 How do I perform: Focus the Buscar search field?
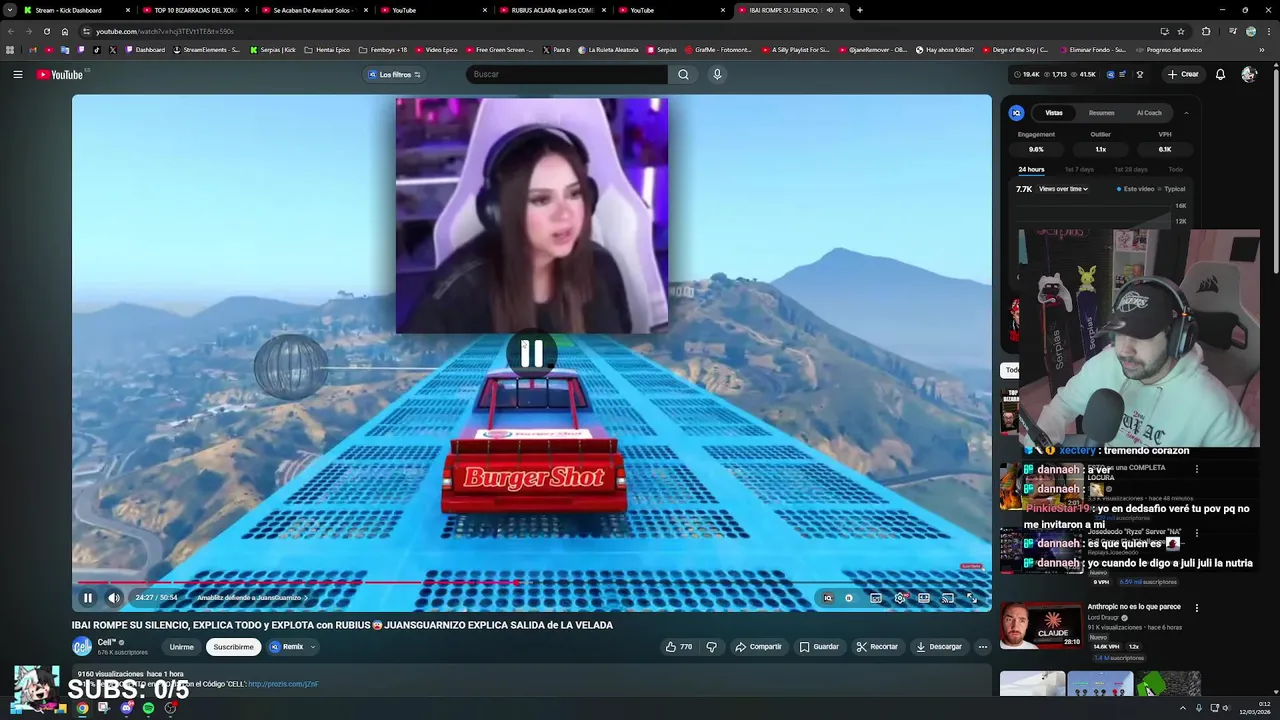point(566,74)
